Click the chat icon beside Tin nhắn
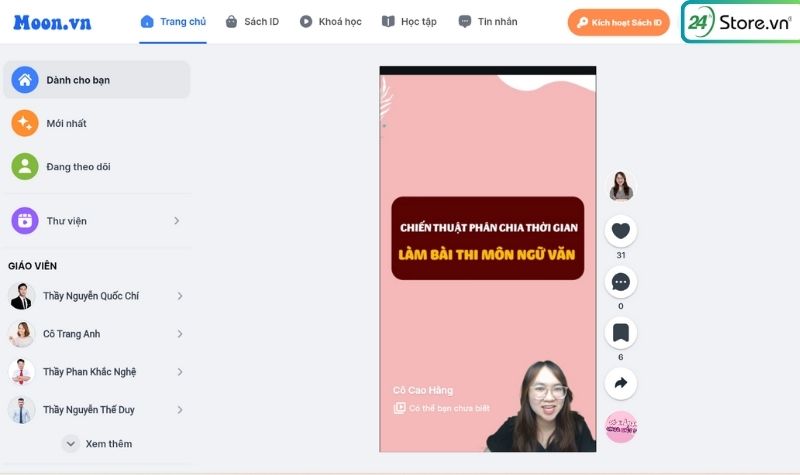The height and width of the screenshot is (475, 800). pyautogui.click(x=465, y=21)
